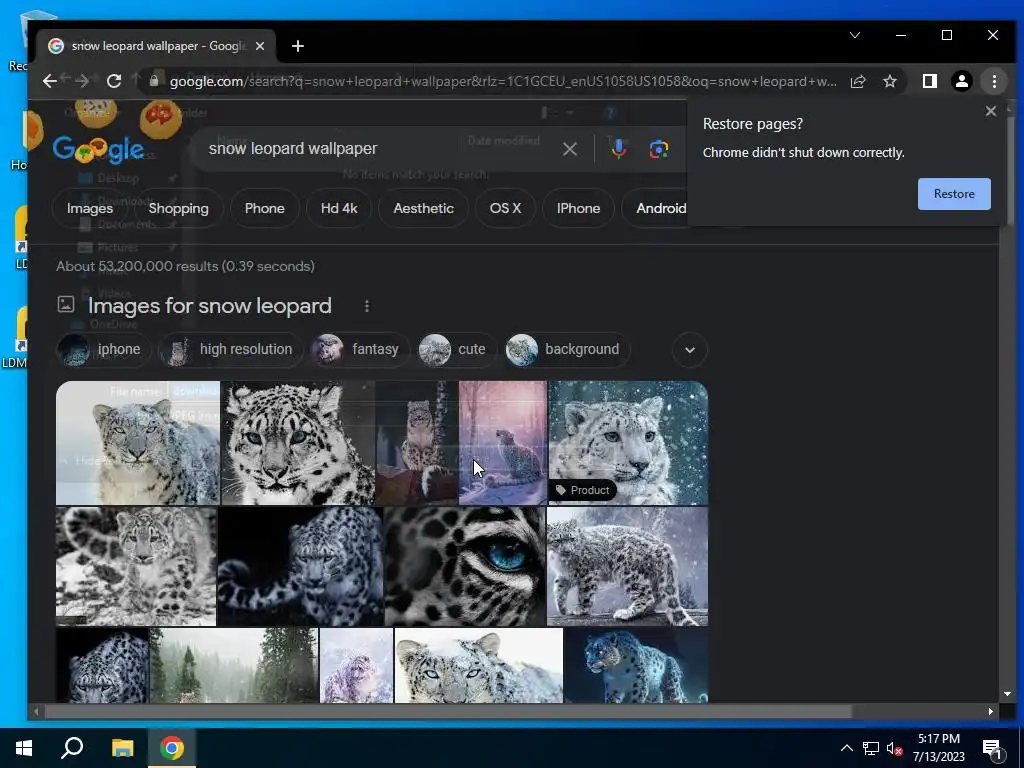Click the vertical scrollbar down arrow
This screenshot has height=768, width=1024.
click(x=1006, y=694)
